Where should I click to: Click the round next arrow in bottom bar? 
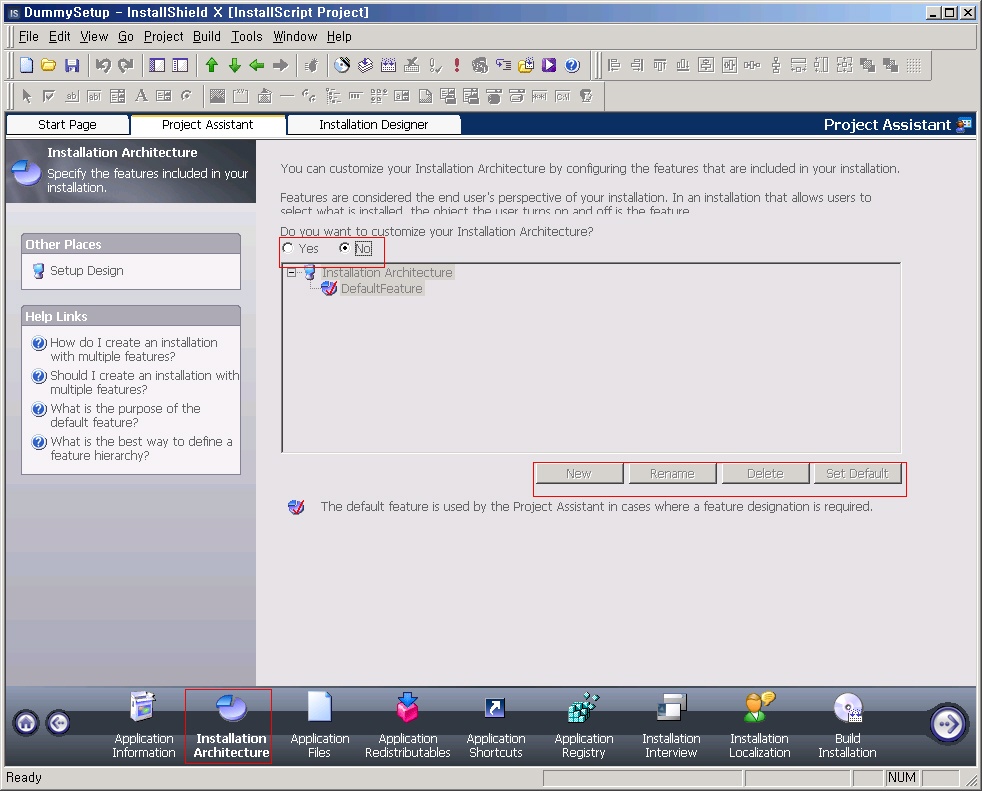(x=948, y=724)
